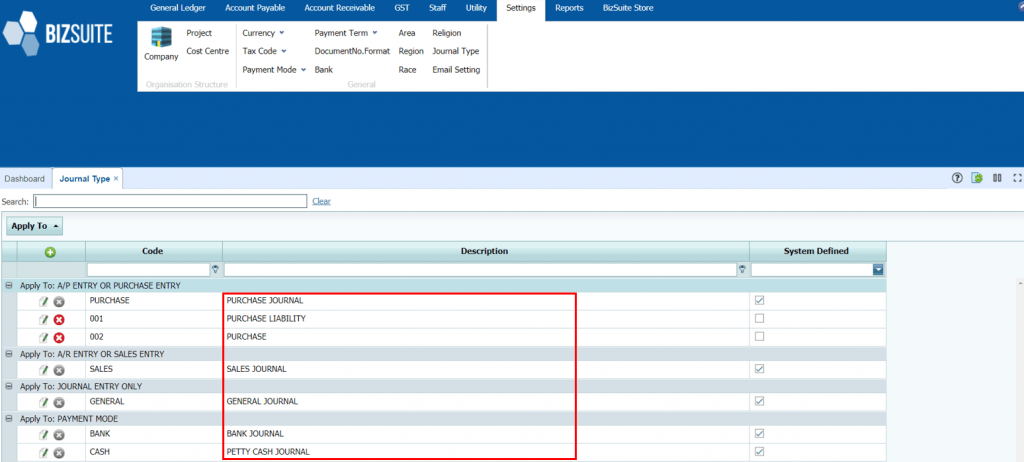The width and height of the screenshot is (1024, 462).
Task: Open the Apply To grouping dropdown
Action: click(35, 226)
